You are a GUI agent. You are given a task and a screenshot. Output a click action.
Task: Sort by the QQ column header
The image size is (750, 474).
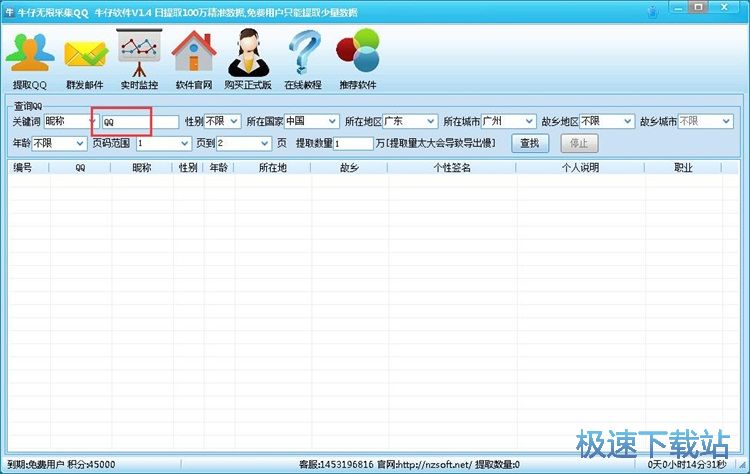pos(80,167)
